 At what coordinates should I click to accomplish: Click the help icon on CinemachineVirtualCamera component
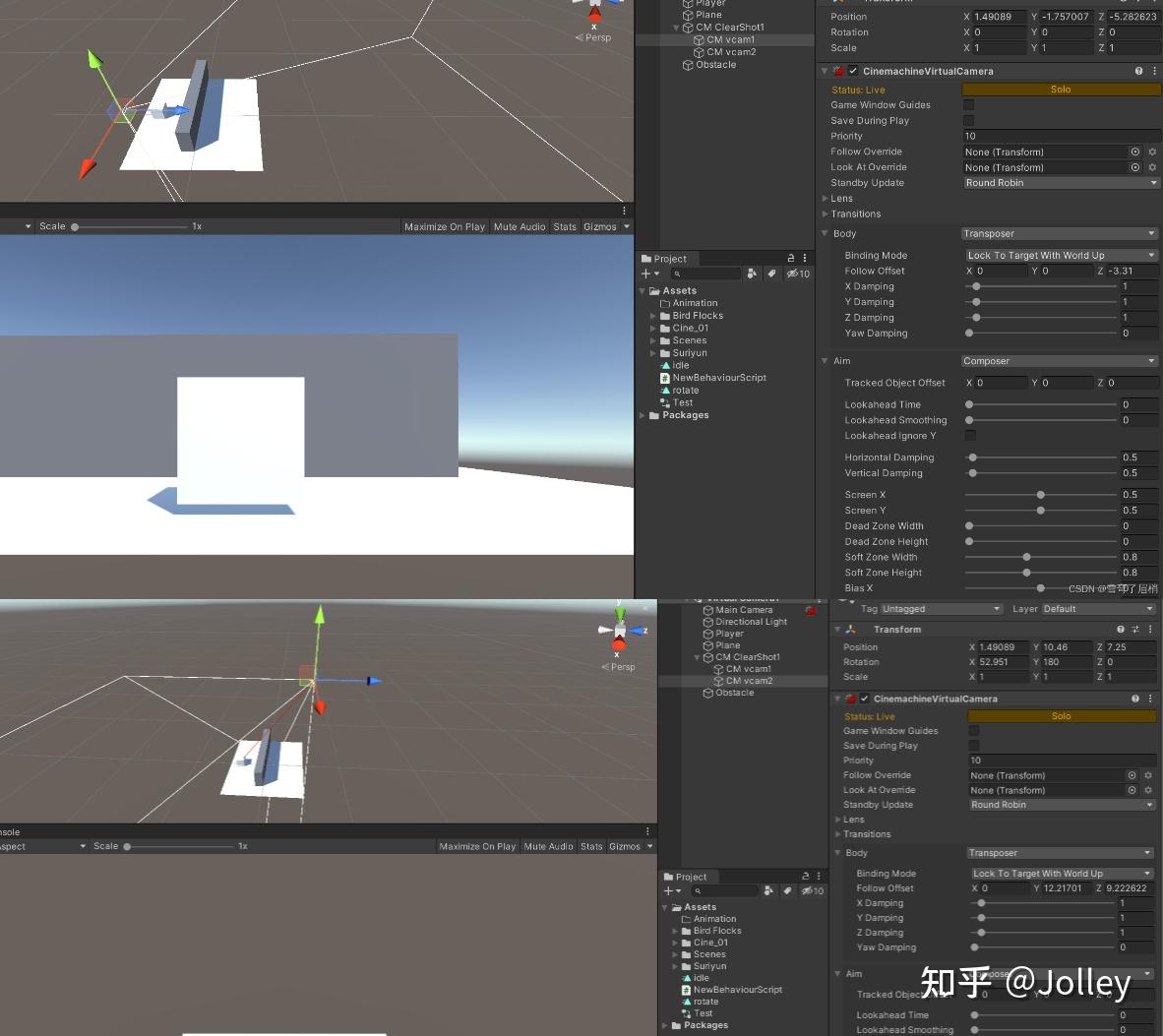1136,71
